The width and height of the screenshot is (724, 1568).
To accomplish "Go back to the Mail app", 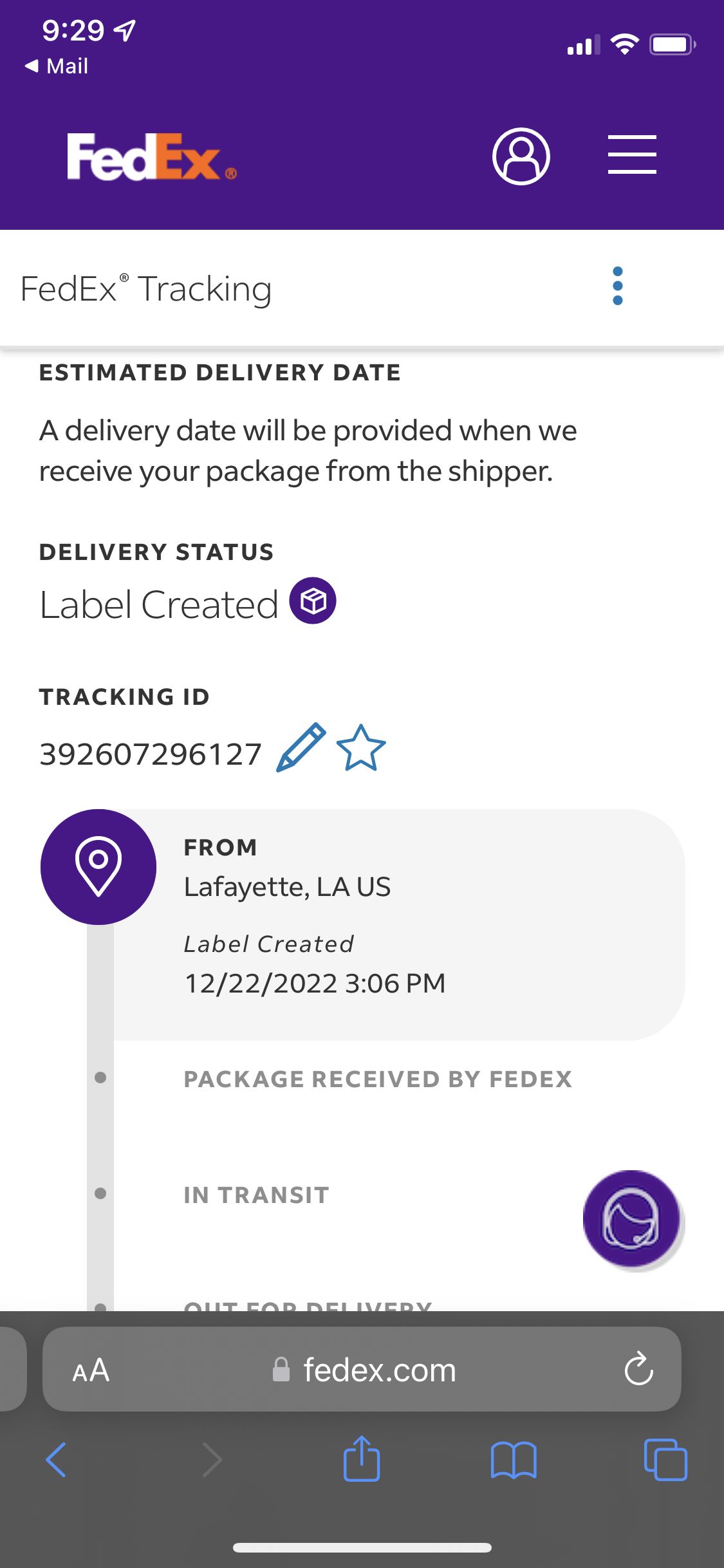I will click(x=57, y=66).
